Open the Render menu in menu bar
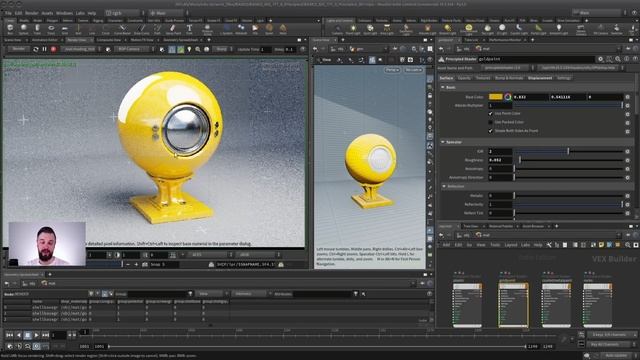This screenshot has width=640, height=360. 31,13
